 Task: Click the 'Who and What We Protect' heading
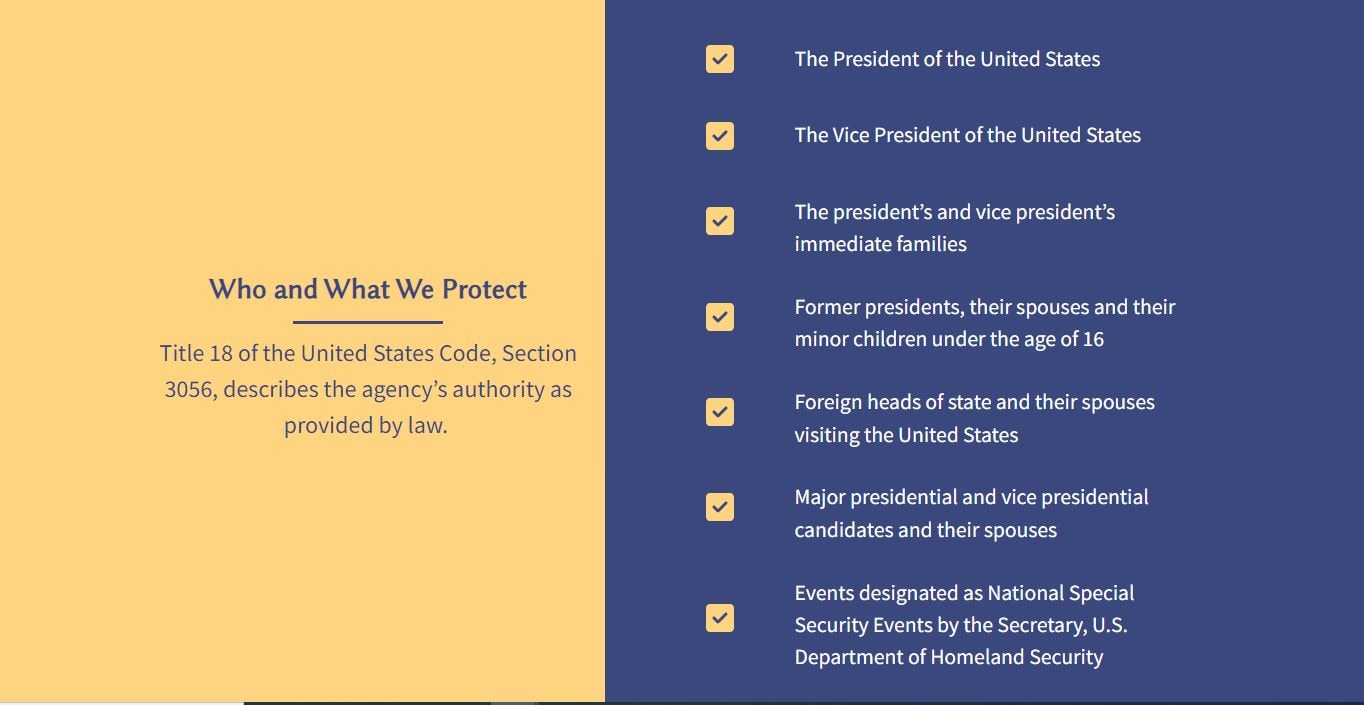(x=367, y=289)
